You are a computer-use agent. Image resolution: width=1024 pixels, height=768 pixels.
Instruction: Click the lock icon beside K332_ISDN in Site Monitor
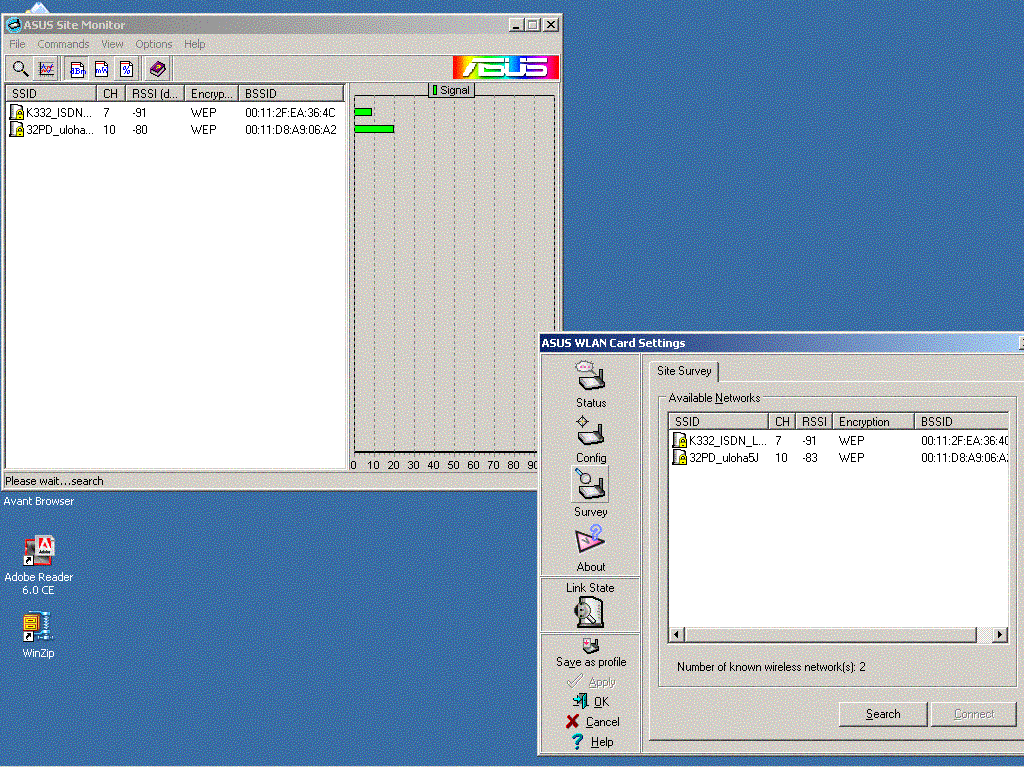[x=16, y=112]
